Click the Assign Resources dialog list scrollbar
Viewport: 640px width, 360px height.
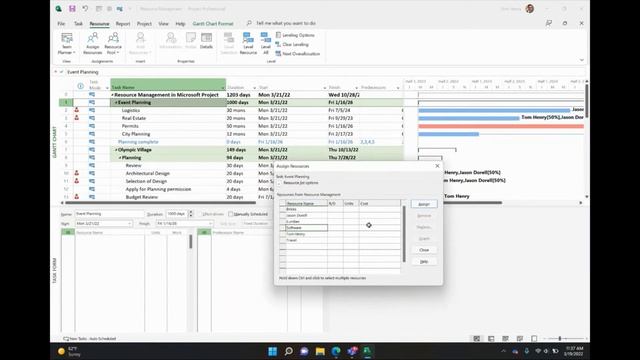[404, 233]
